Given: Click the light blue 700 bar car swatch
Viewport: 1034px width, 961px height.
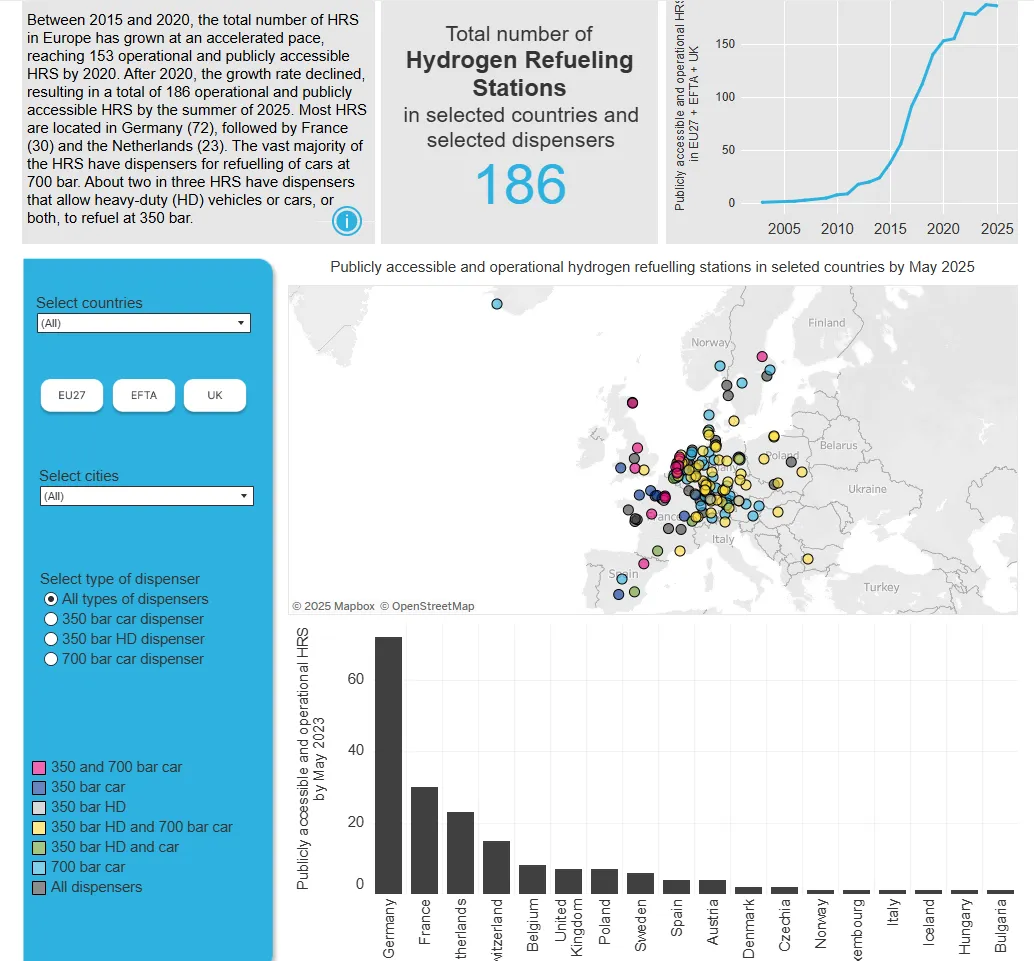Looking at the screenshot, I should 39,867.
